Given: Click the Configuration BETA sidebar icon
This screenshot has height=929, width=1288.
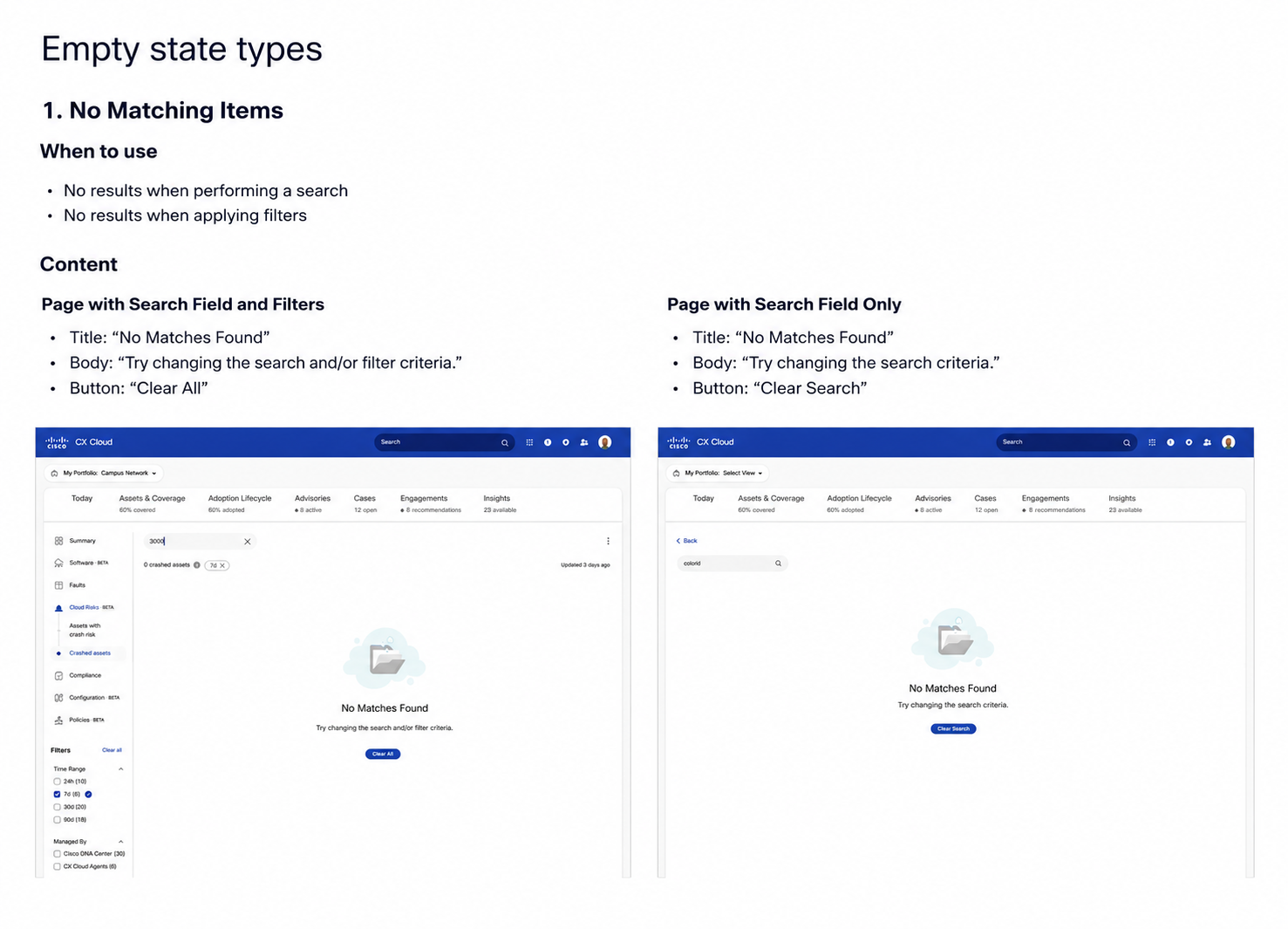Looking at the screenshot, I should [x=58, y=698].
